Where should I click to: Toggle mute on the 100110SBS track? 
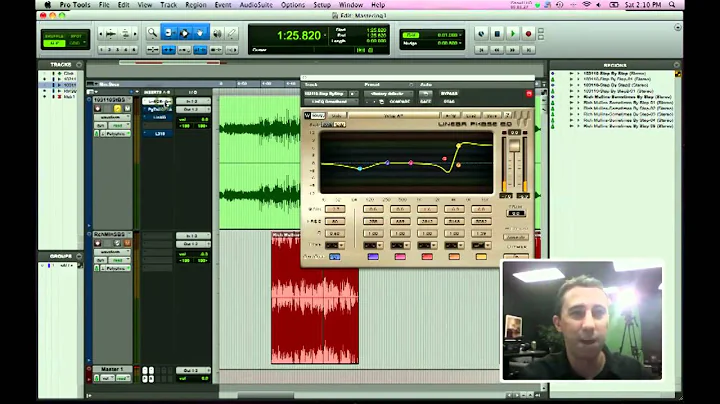click(127, 108)
